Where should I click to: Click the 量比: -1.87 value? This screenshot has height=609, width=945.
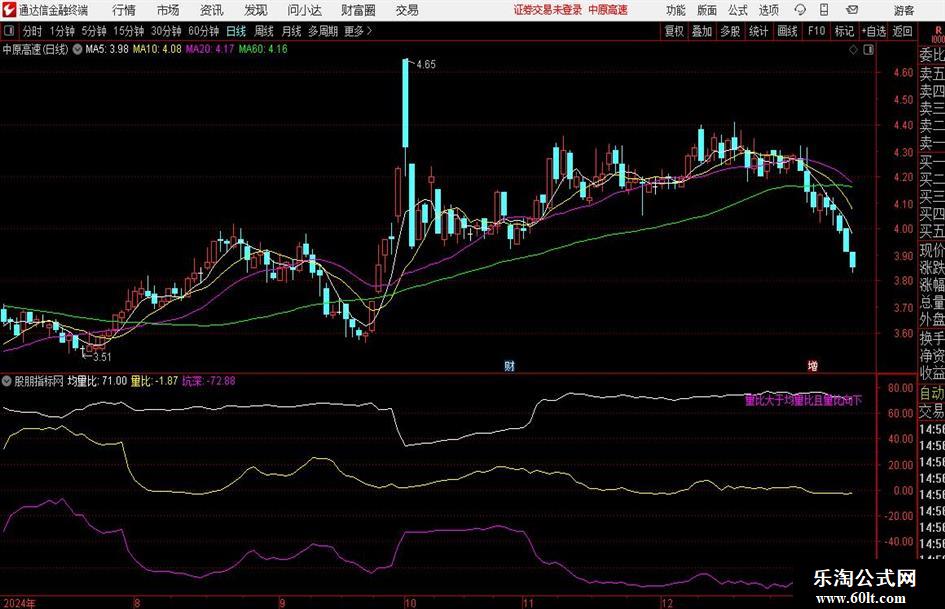click(x=154, y=381)
